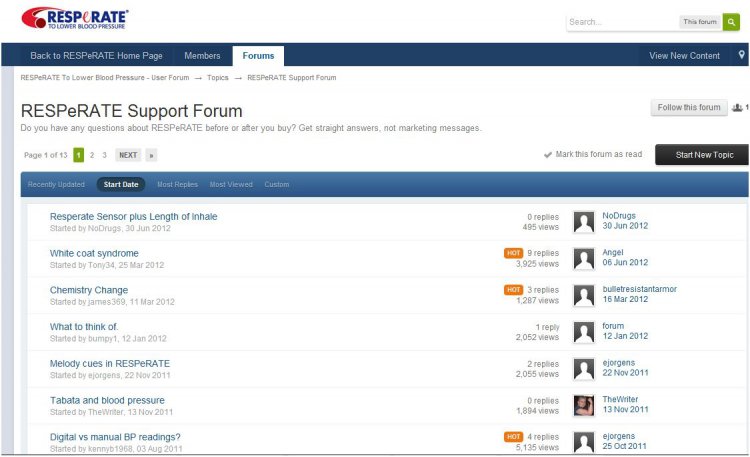Go to Back to RESPeRATE Home Page
The image size is (750, 457).
pyautogui.click(x=96, y=56)
